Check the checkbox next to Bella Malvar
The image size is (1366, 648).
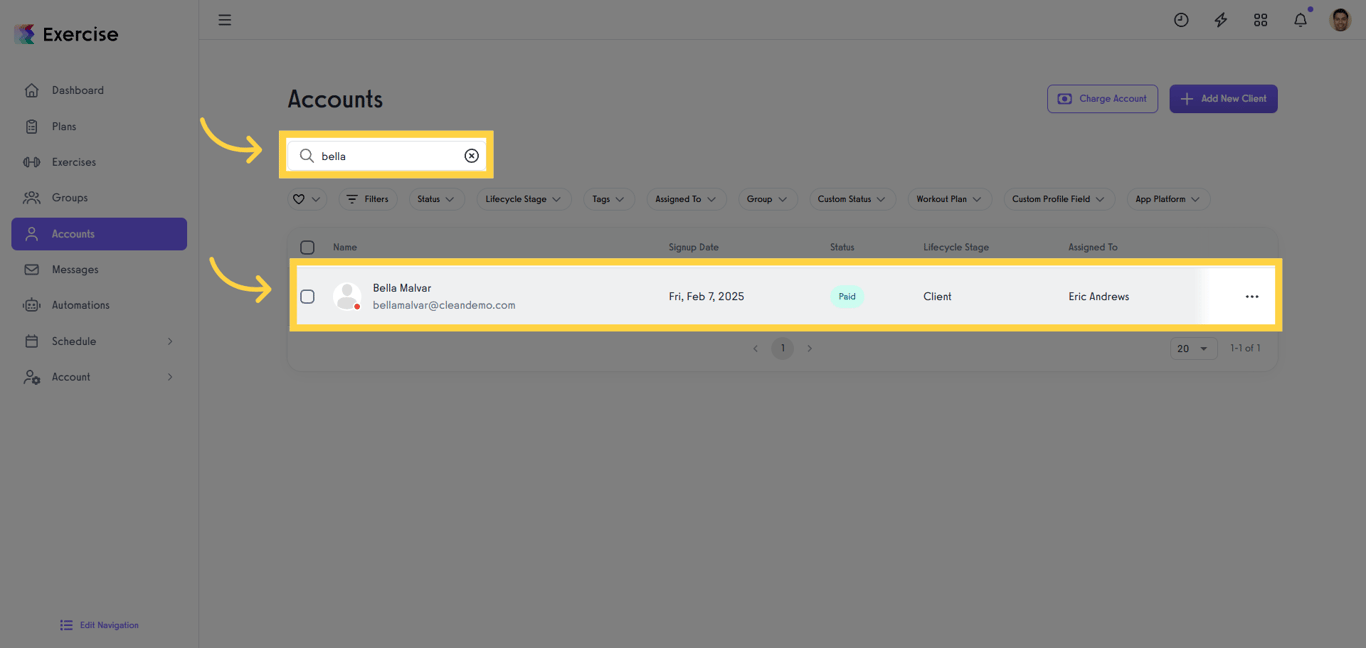(x=307, y=296)
